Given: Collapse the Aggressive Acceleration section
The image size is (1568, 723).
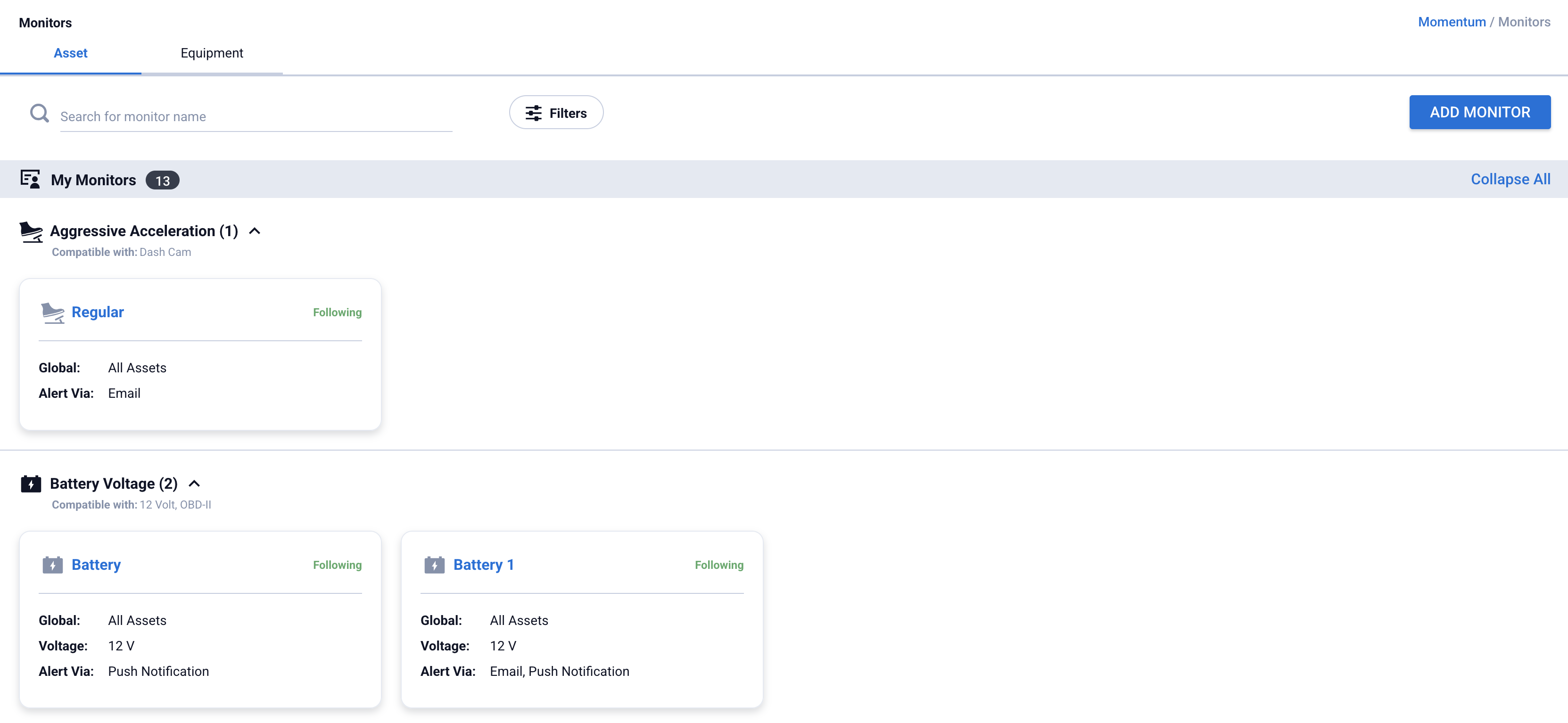Looking at the screenshot, I should 255,230.
